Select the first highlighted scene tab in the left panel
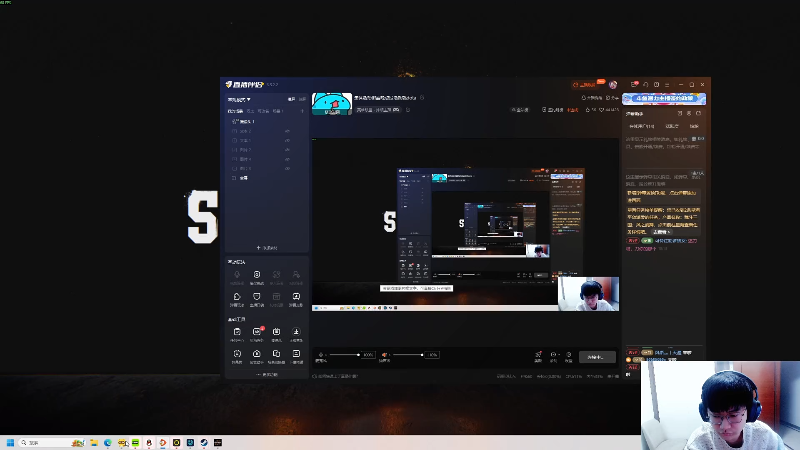Viewport: 800px width, 450px height. pos(235,111)
